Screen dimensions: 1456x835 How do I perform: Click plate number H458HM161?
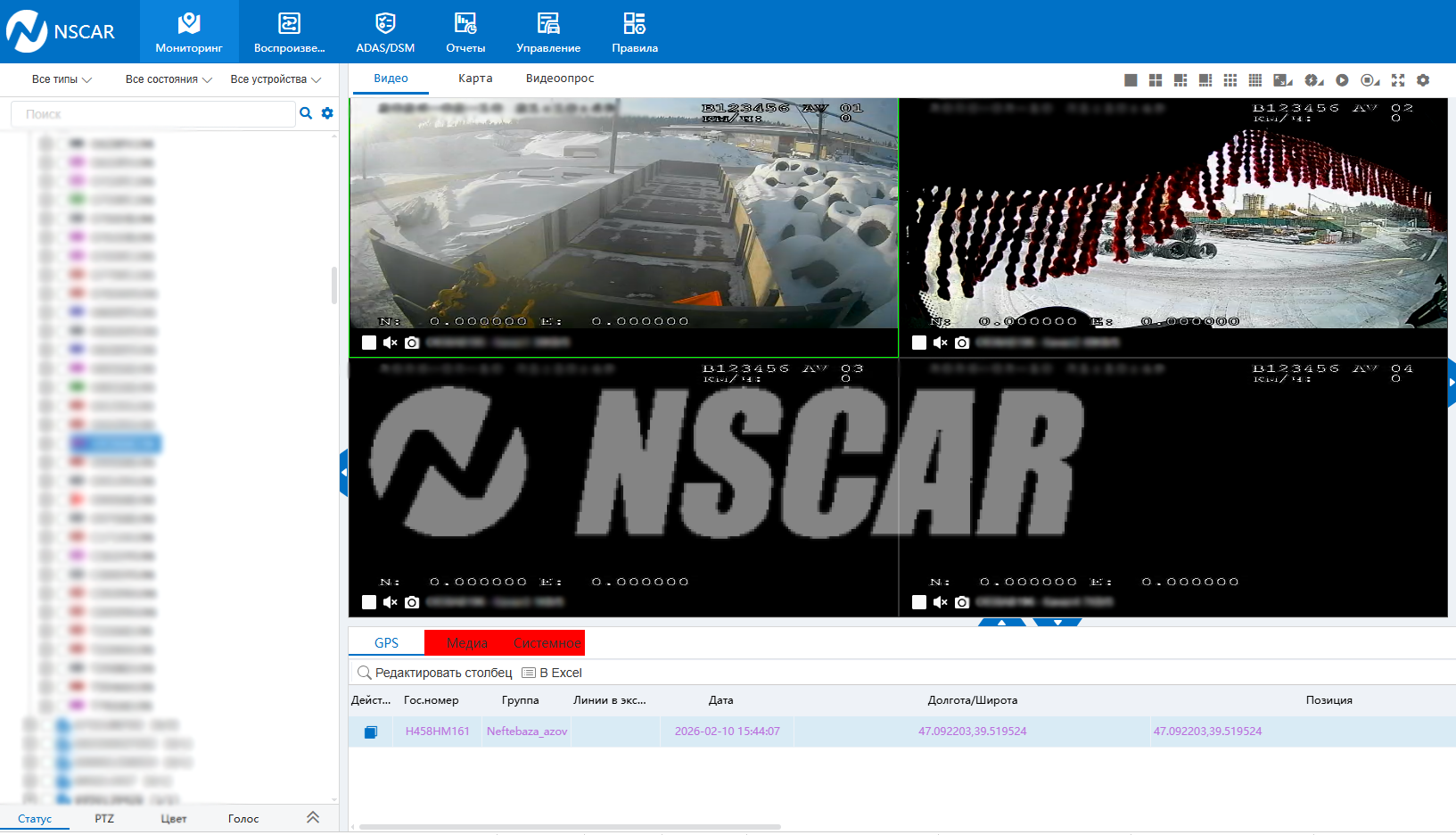pos(437,732)
